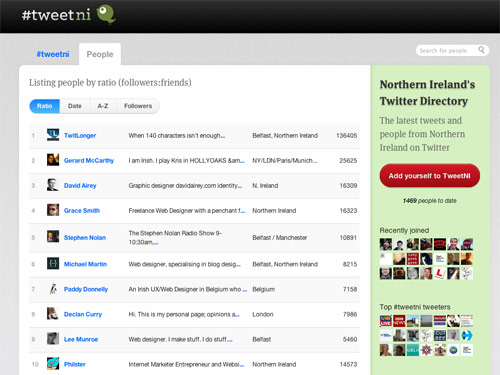This screenshot has width=500, height=375.
Task: Click Grace Smith's avatar picture
Action: [x=53, y=210]
